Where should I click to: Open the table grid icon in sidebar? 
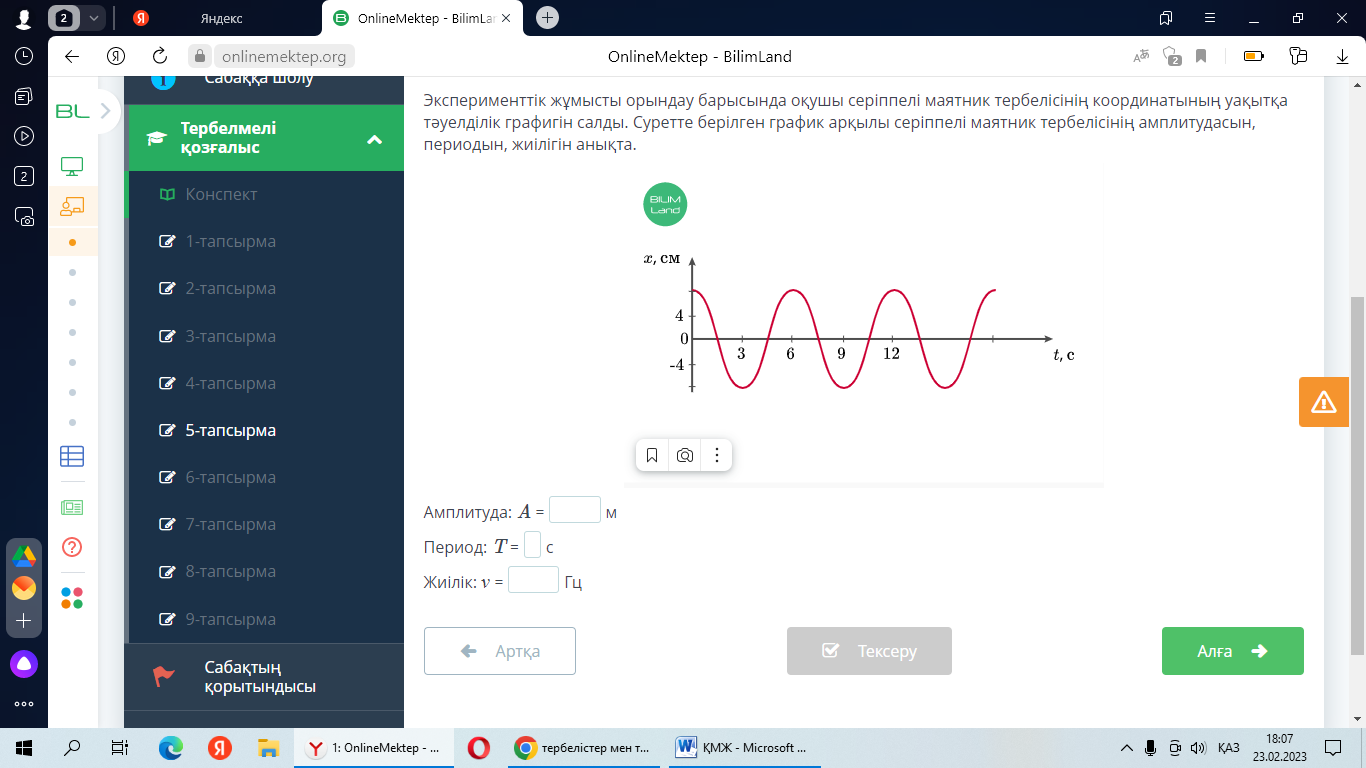[72, 457]
